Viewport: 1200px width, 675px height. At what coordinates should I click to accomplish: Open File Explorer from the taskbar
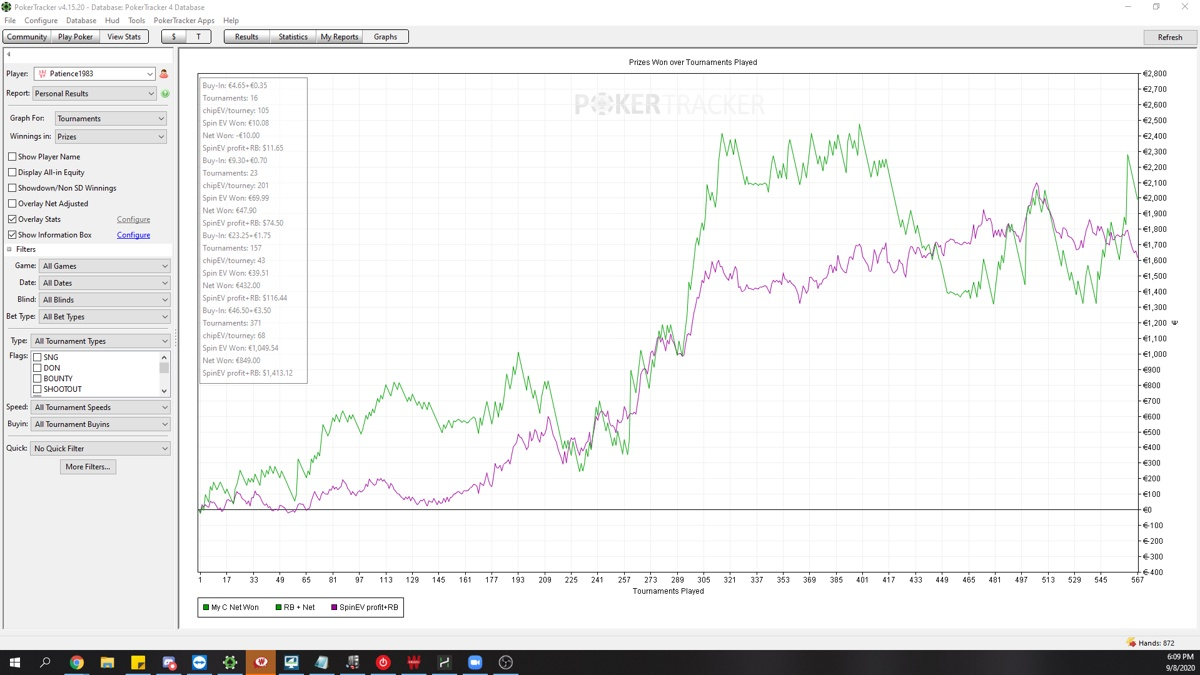[x=107, y=662]
